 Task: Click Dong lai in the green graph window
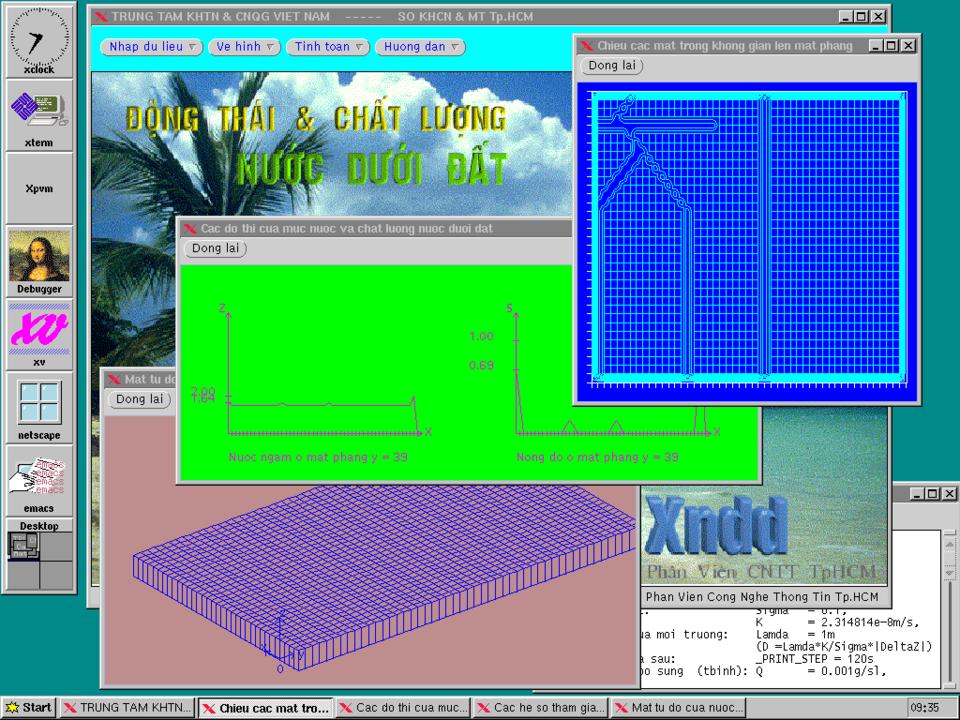[x=215, y=248]
